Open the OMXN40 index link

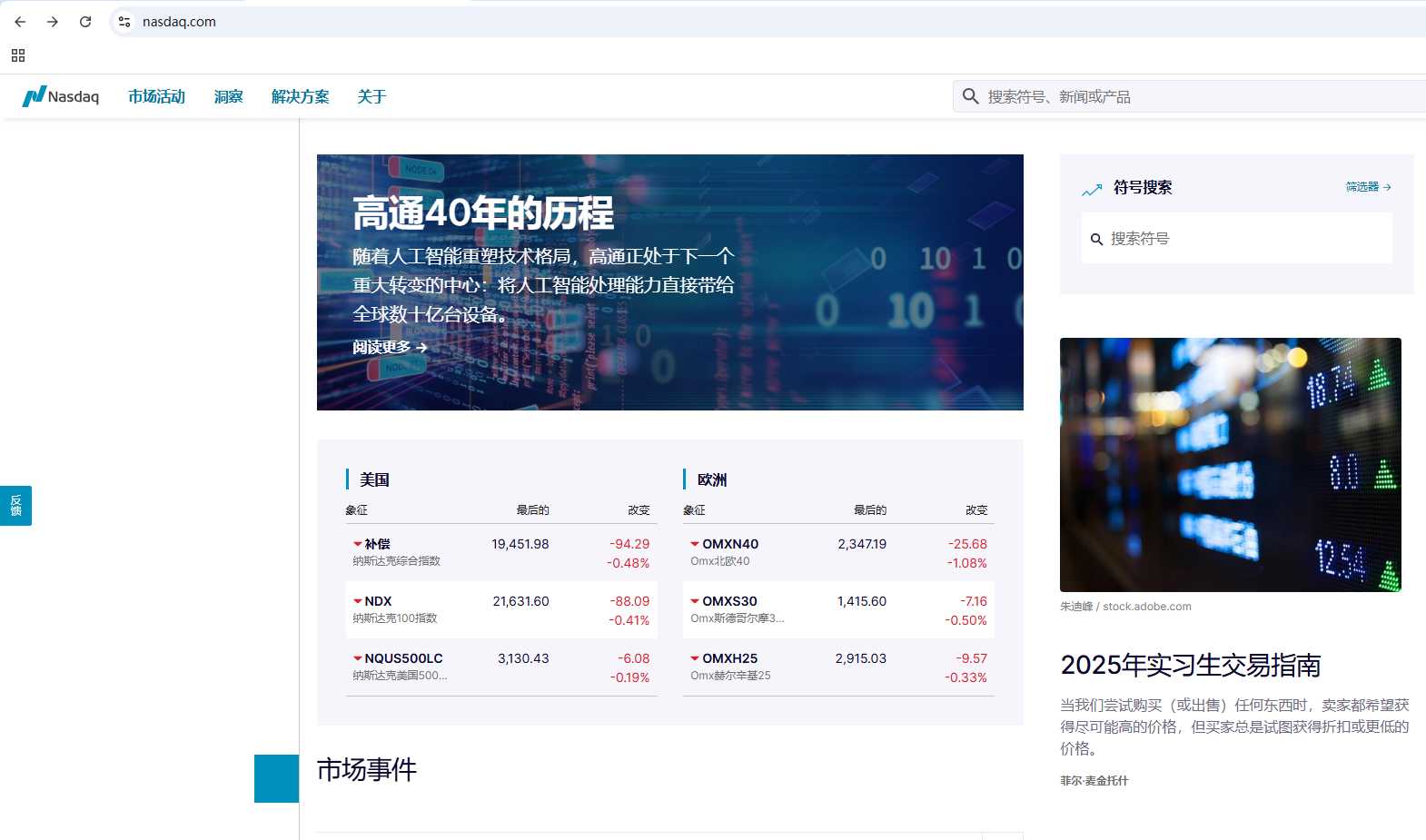pos(730,544)
